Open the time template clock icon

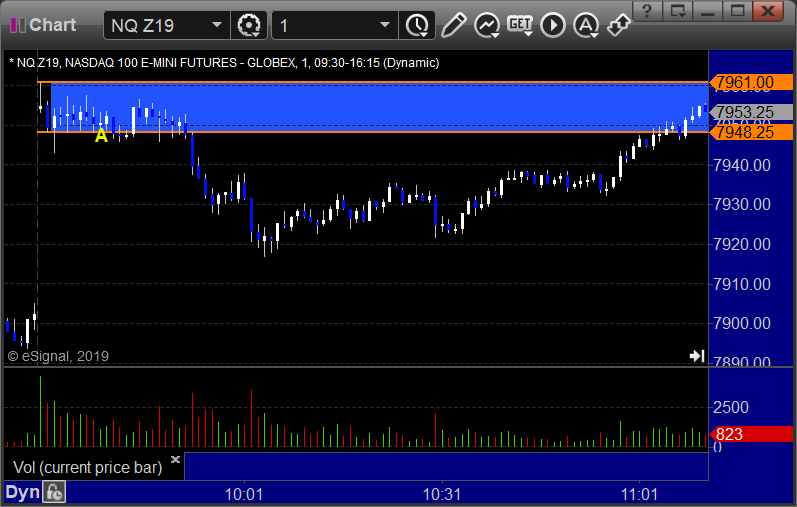pyautogui.click(x=417, y=25)
